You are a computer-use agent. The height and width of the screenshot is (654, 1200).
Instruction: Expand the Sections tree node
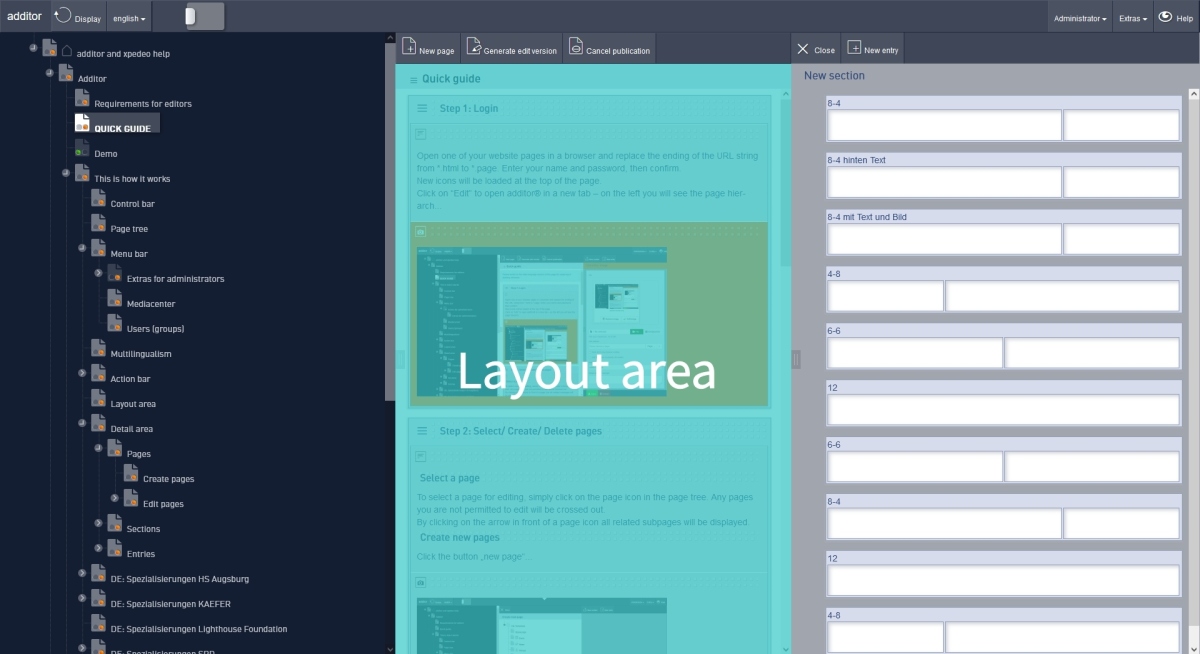[x=98, y=523]
